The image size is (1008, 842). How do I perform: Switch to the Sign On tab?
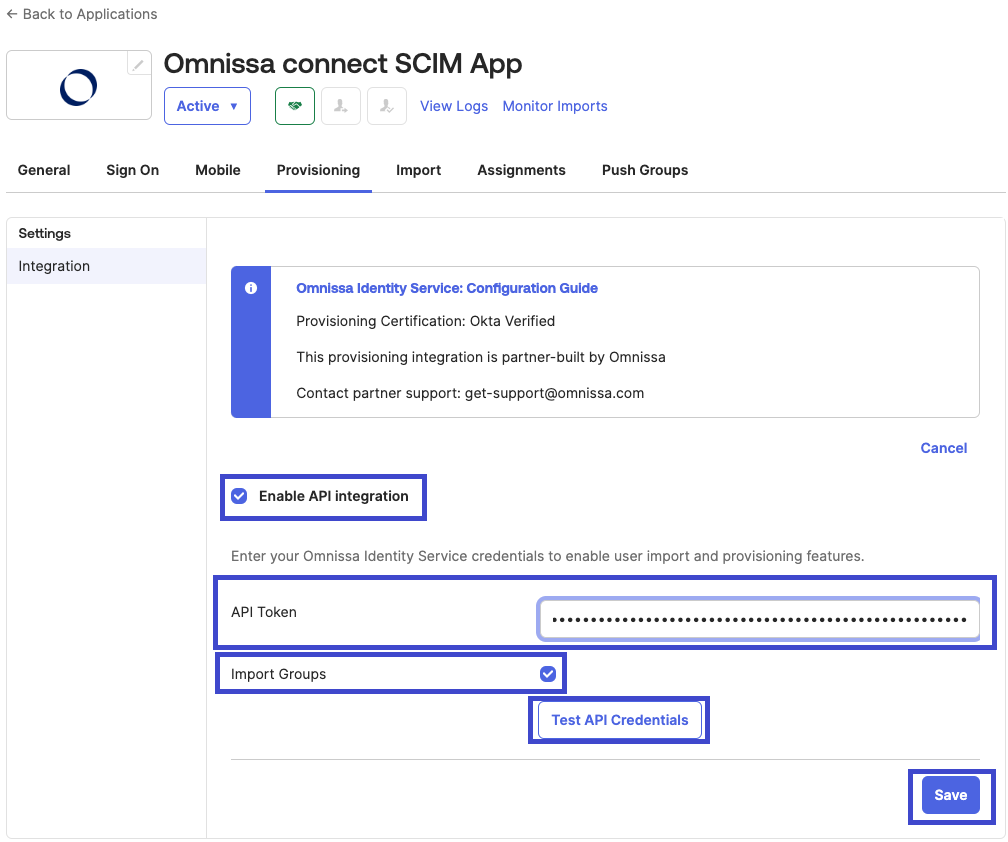coord(132,170)
